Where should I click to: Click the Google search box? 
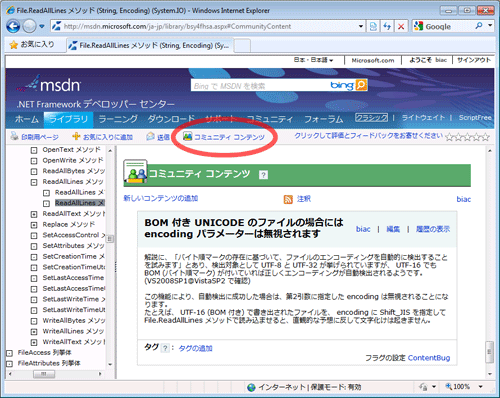click(x=448, y=26)
